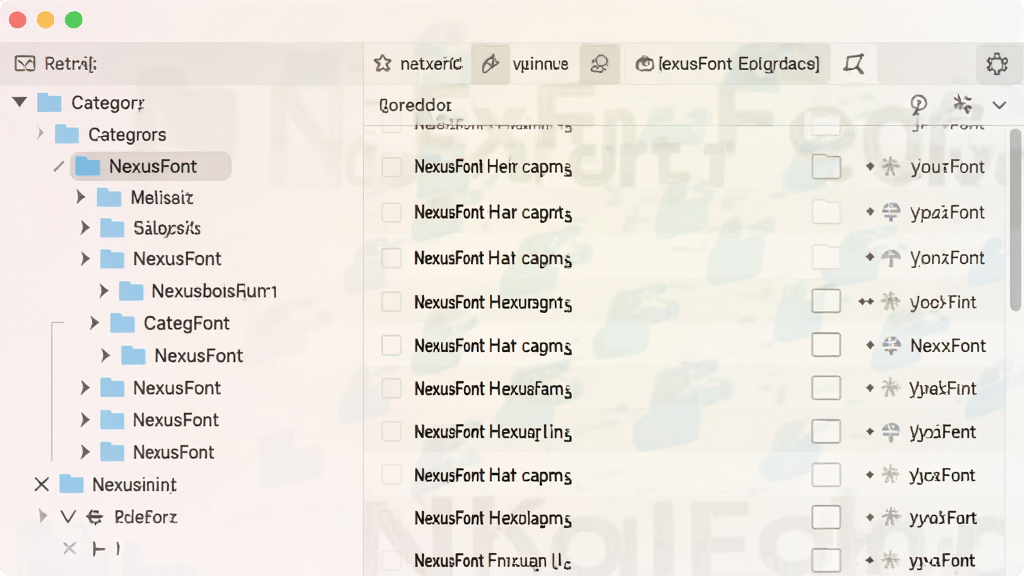Open the Nexusinint folder item

[x=135, y=485]
